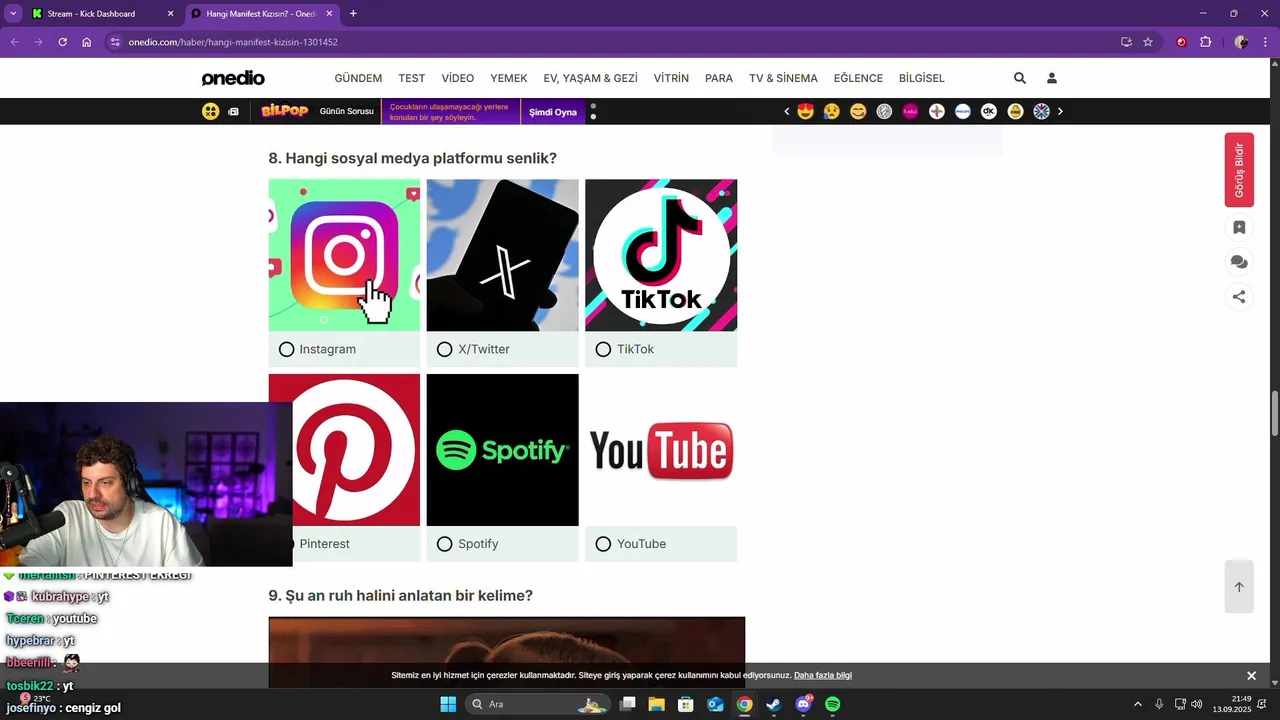The image size is (1280, 720).
Task: Click the YouTube logo image
Action: coord(661,450)
